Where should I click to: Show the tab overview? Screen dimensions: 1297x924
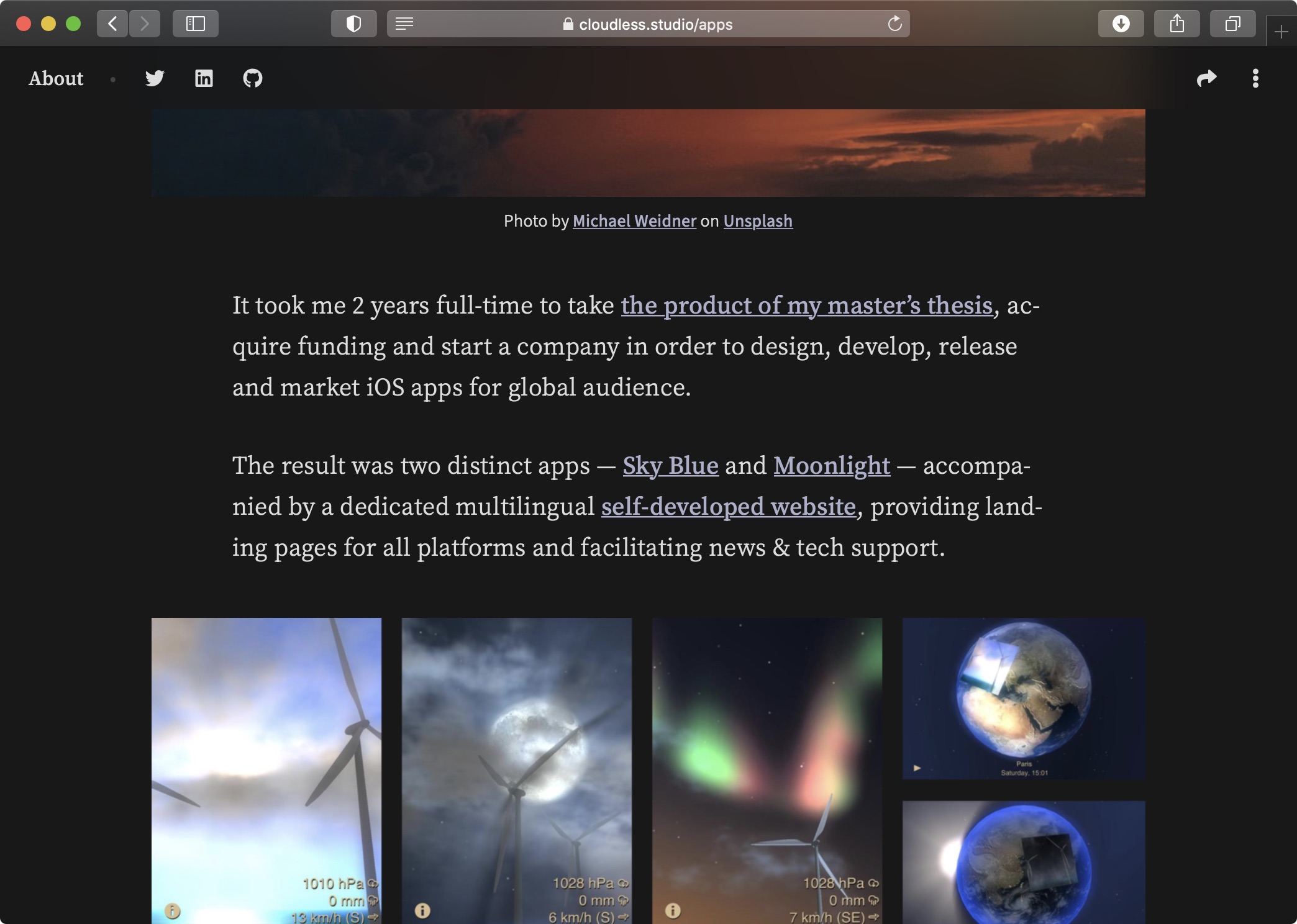[1232, 24]
